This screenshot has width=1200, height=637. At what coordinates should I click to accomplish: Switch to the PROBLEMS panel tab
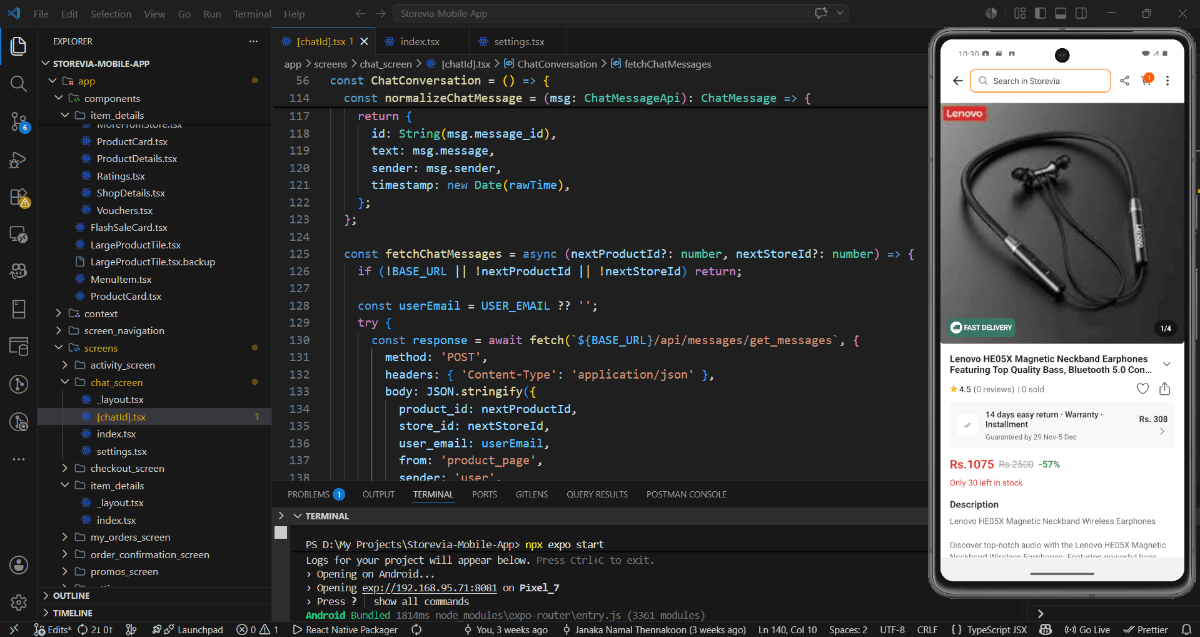pos(315,494)
